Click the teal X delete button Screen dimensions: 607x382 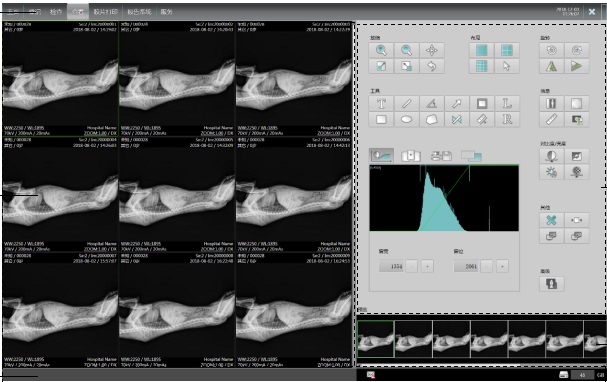[551, 220]
